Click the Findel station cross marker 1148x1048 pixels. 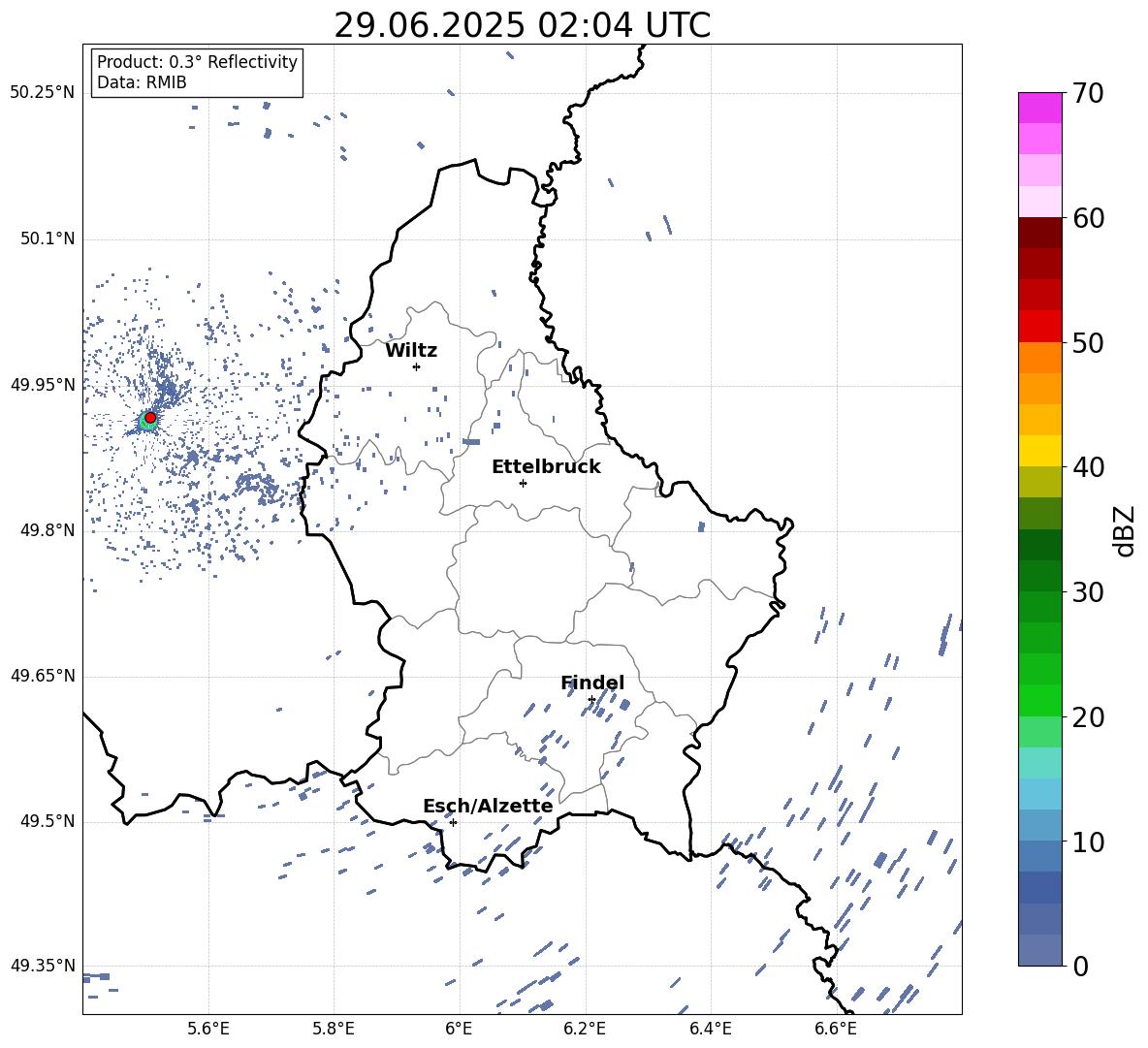tap(591, 700)
